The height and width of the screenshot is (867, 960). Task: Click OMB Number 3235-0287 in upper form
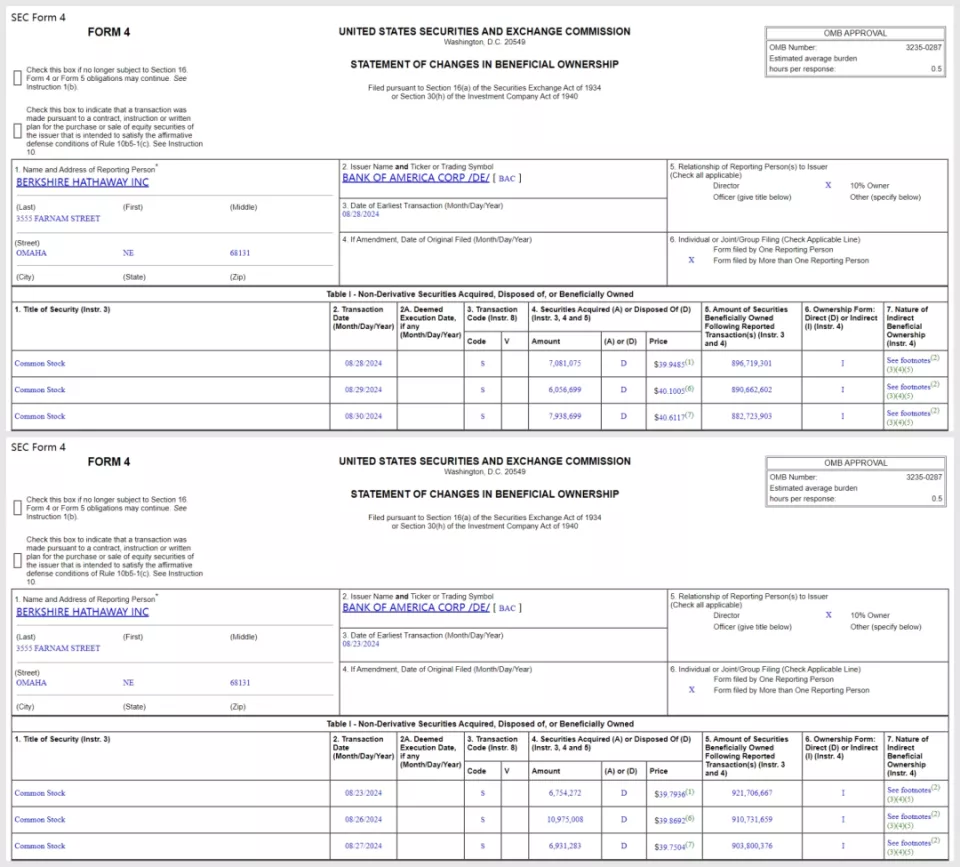pos(924,47)
